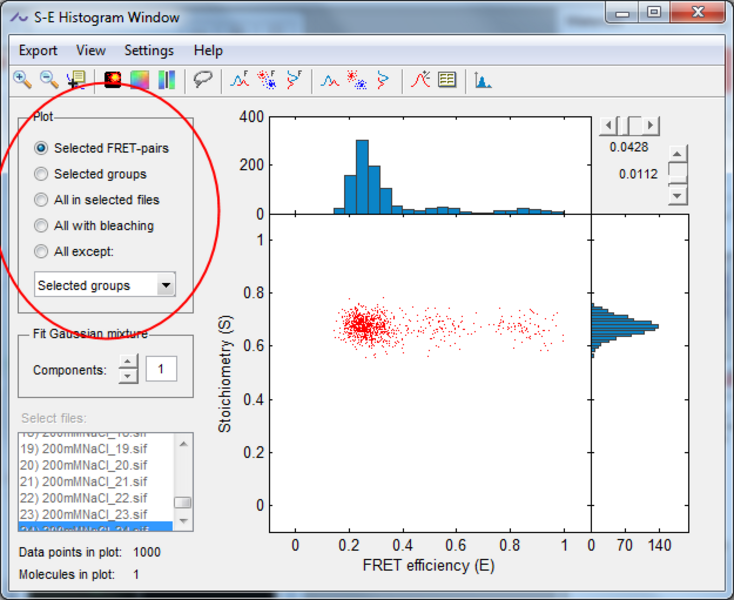Click the Components number input field
The height and width of the screenshot is (600, 734).
pos(161,370)
